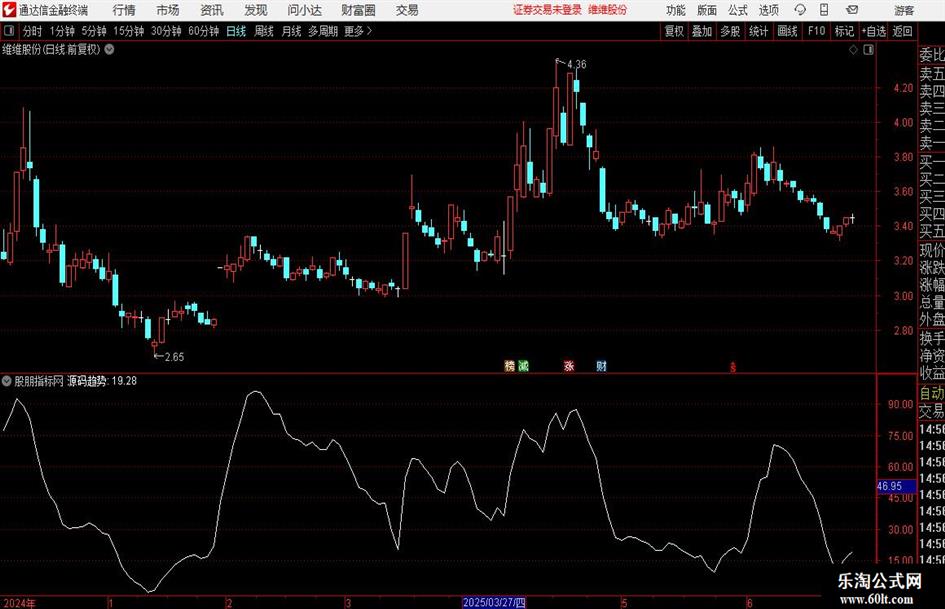
Task: Select the 日线 daily chart tab
Action: click(236, 31)
